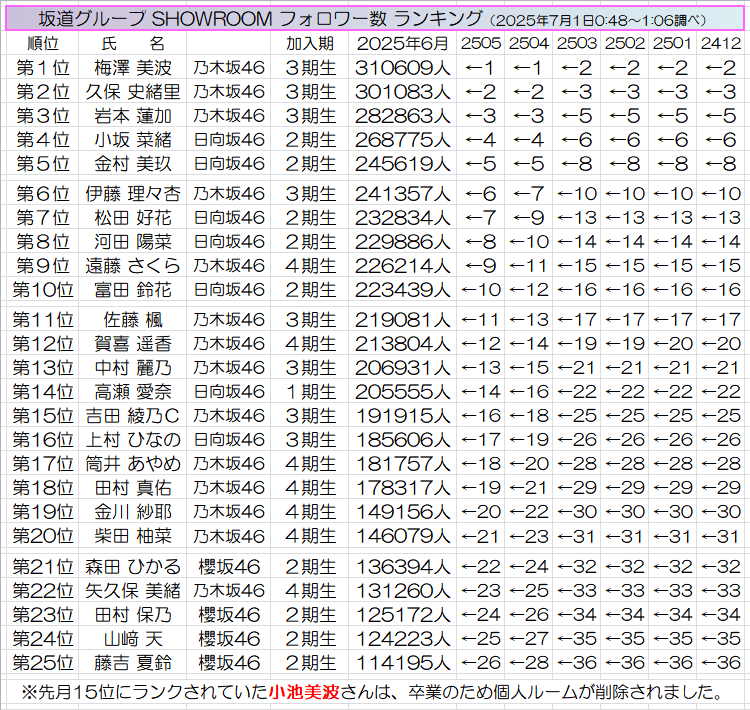Click the follower count 219081人
Viewport: 750px width, 710px height.
coord(402,320)
